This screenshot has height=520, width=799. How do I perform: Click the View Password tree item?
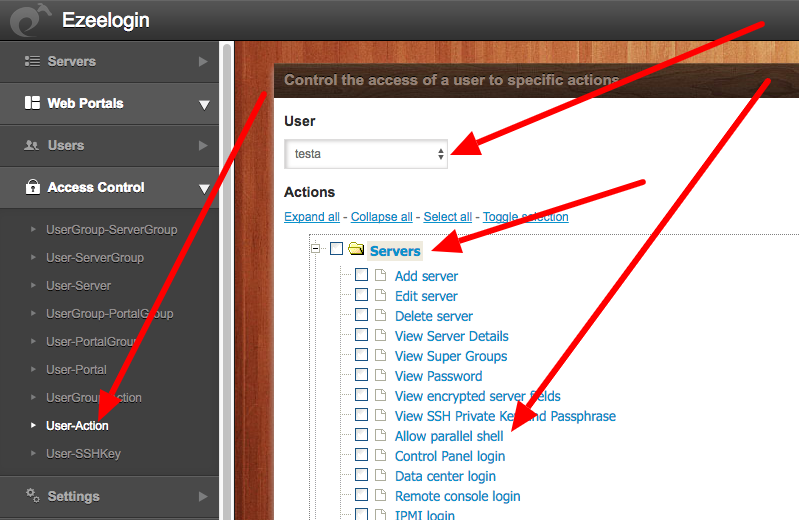[438, 376]
